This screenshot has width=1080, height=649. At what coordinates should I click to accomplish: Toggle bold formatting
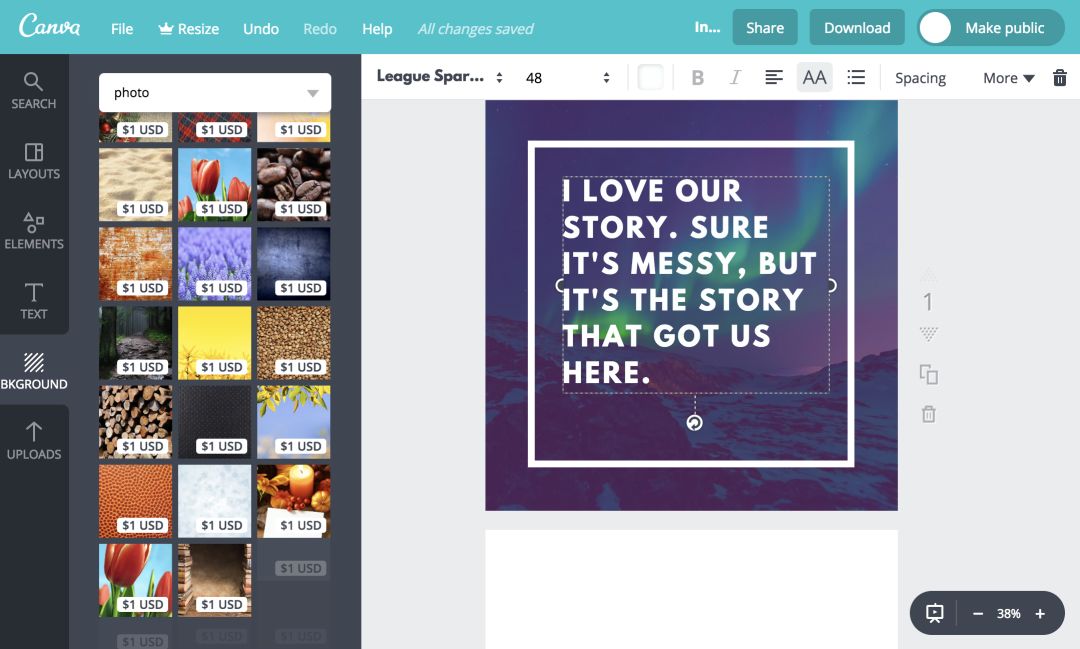[x=697, y=77]
